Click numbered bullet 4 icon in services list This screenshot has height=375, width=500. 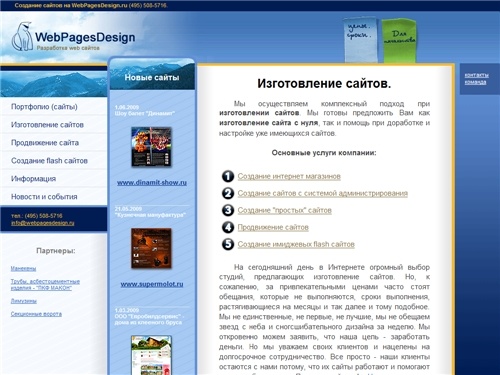pyautogui.click(x=228, y=227)
